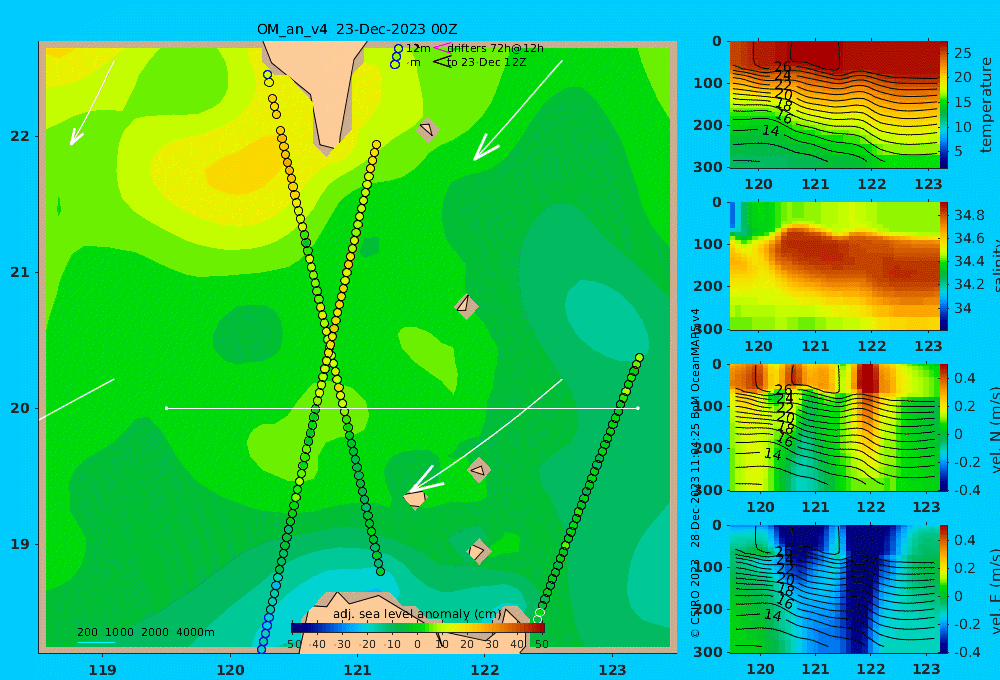
Task: Click the "-50" label on the anomaly scale
Action: pyautogui.click(x=293, y=644)
